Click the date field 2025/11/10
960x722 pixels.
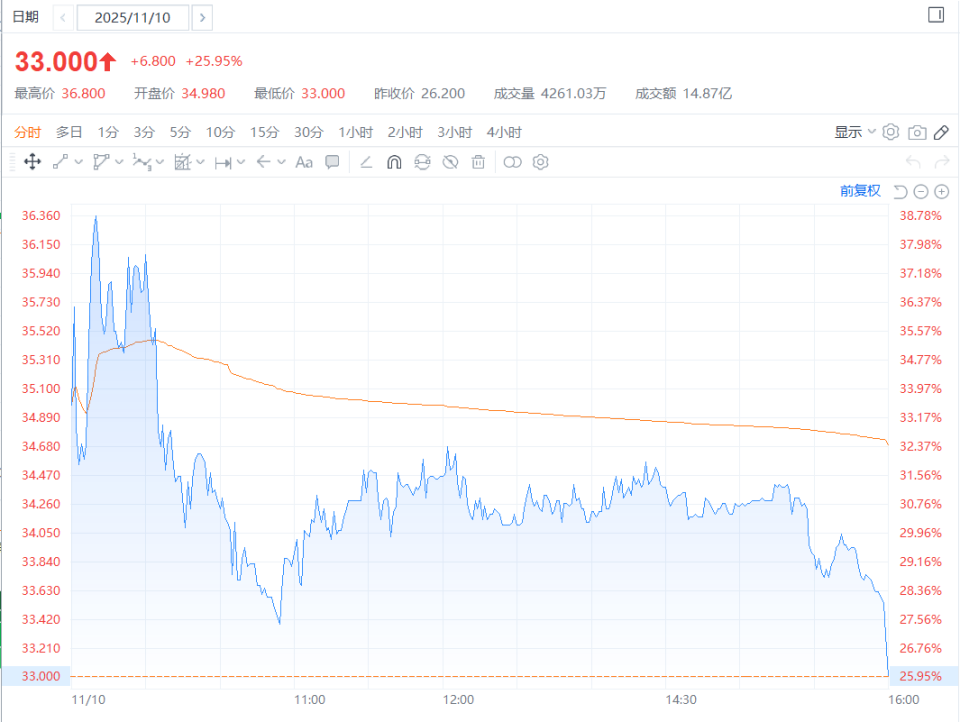[132, 17]
